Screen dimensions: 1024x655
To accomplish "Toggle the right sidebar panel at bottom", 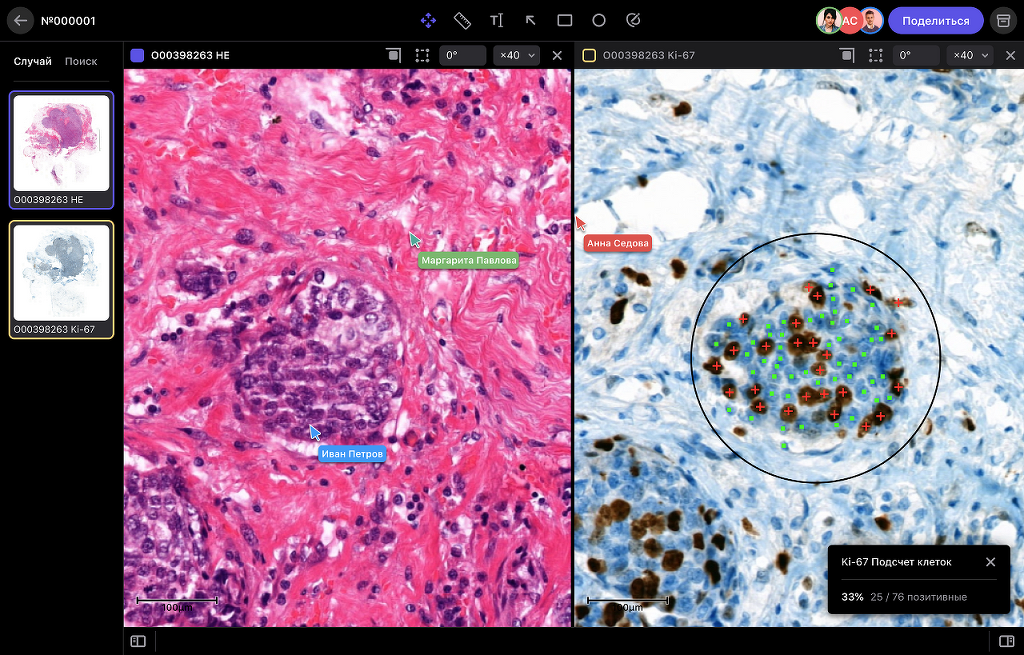I will tap(1006, 641).
